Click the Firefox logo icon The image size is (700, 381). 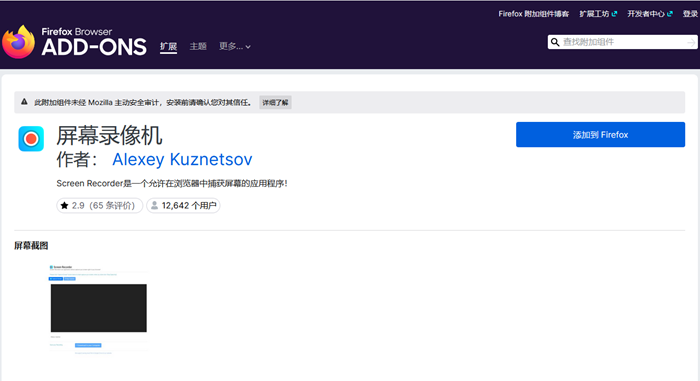pos(18,42)
